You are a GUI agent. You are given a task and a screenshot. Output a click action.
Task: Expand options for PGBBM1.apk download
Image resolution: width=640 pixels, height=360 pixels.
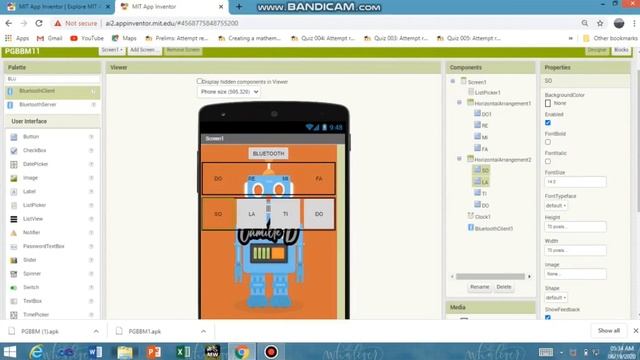click(203, 331)
